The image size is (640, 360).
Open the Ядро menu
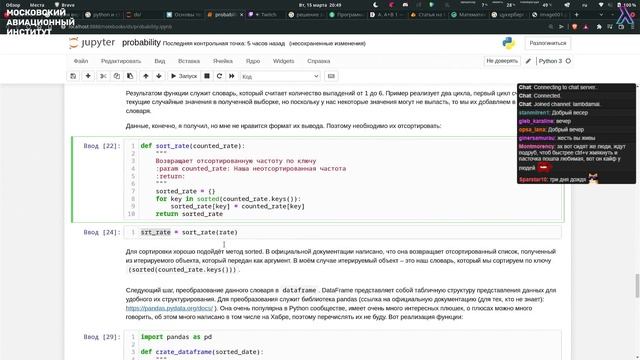253,61
